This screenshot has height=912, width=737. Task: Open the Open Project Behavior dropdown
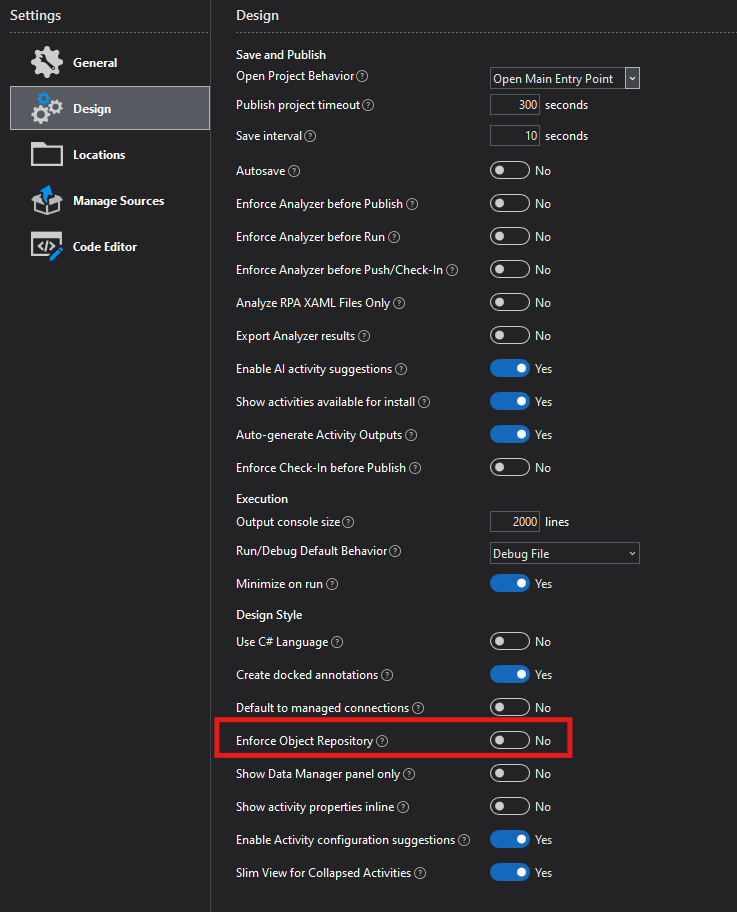coord(564,78)
